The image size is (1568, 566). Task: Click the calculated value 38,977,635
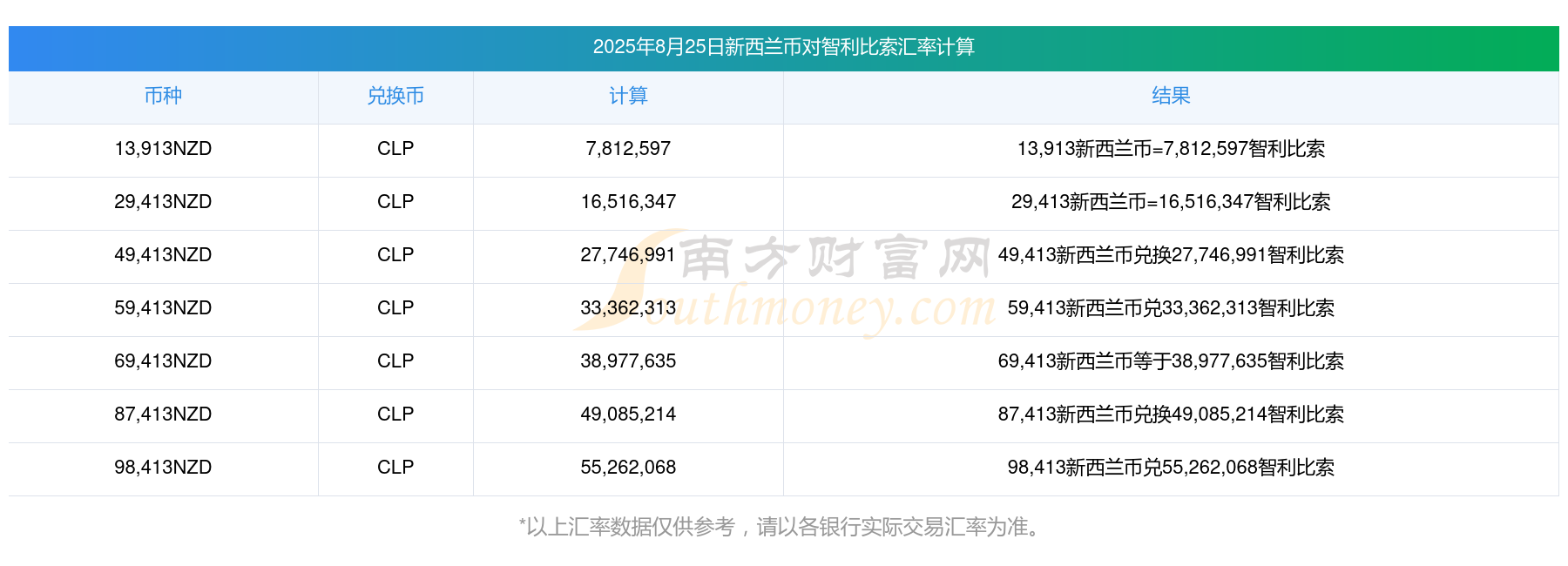click(x=628, y=361)
